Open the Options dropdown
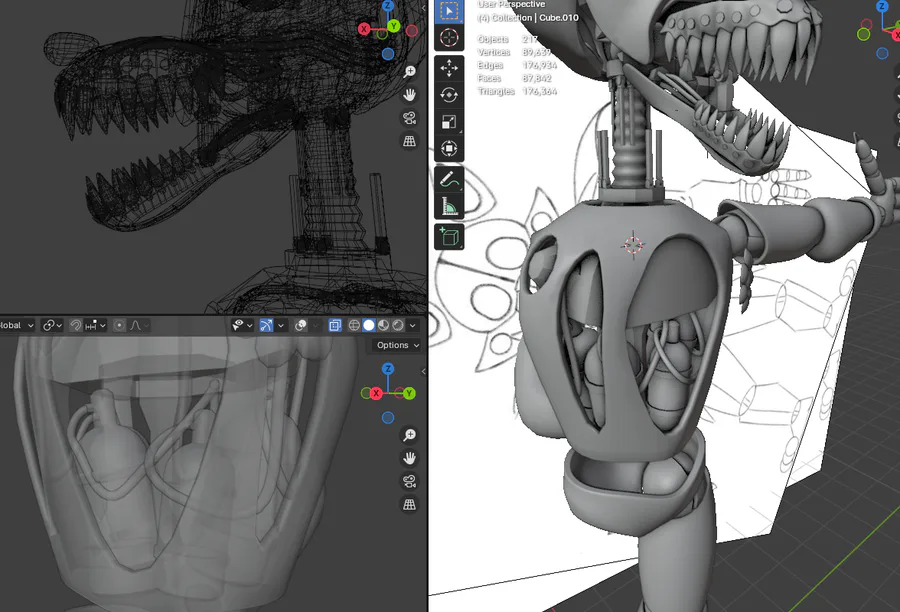The height and width of the screenshot is (612, 900). [x=397, y=345]
